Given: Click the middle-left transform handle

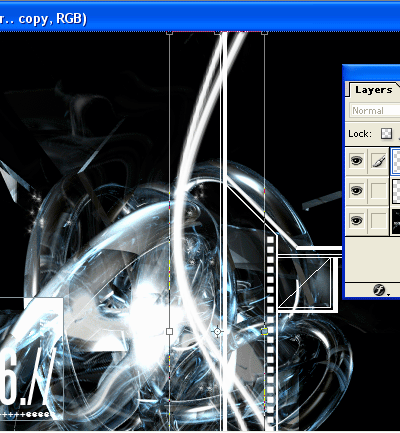Looking at the screenshot, I should coord(169,331).
